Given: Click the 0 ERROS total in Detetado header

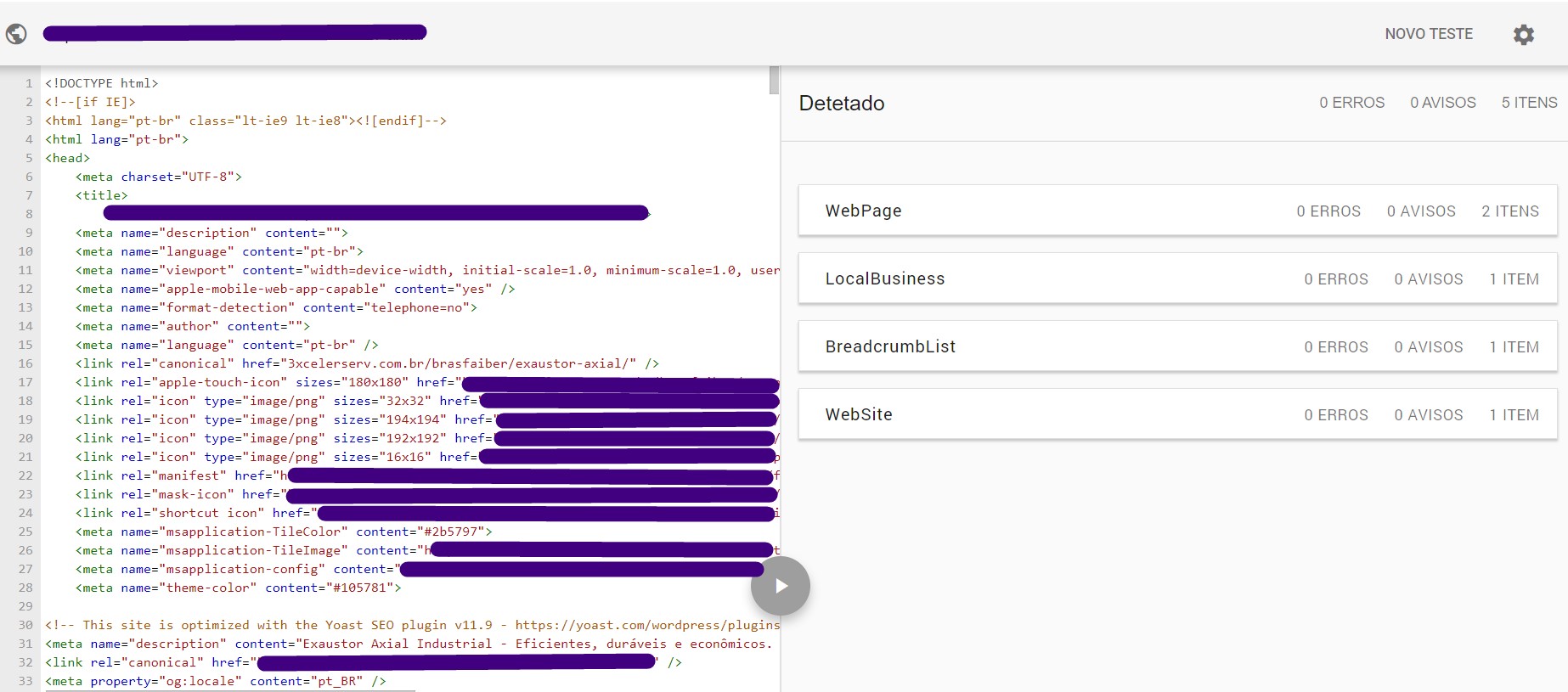Looking at the screenshot, I should pos(1351,103).
